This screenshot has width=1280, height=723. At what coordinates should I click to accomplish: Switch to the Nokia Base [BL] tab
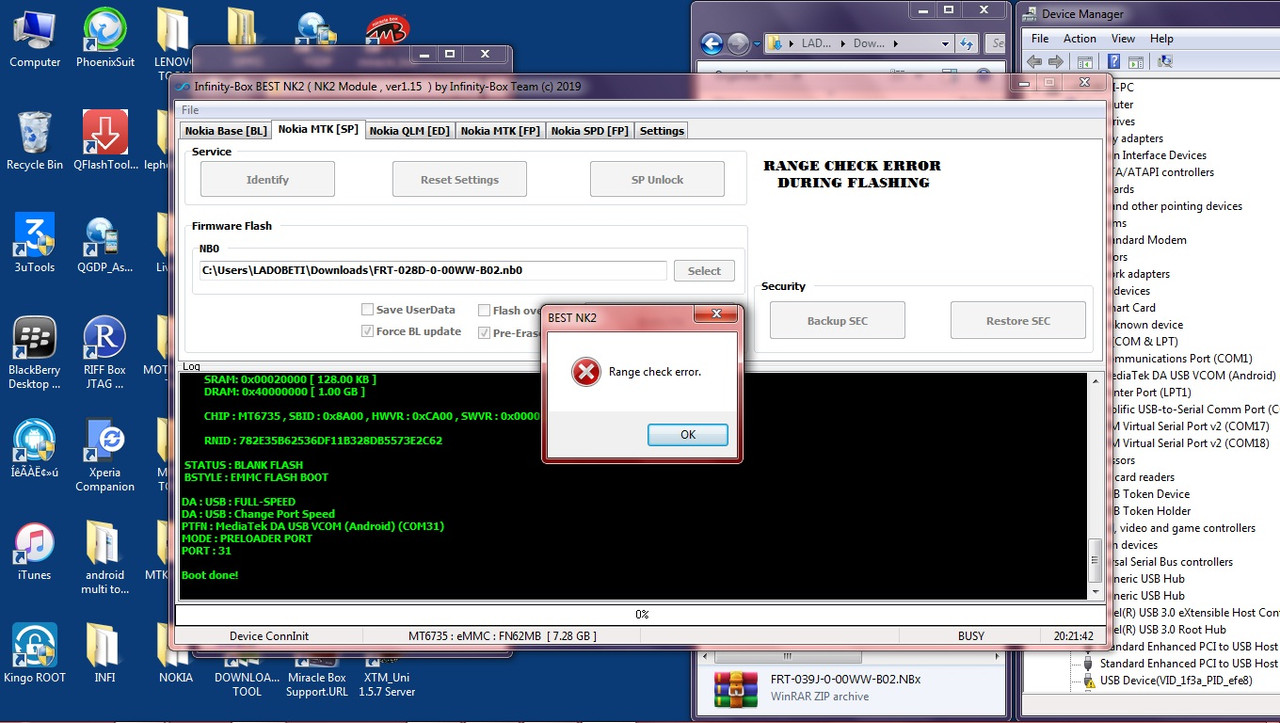coord(226,131)
